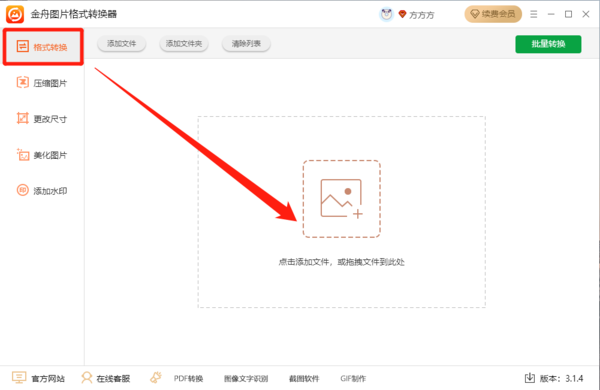Open 在线客服 online support

[113, 379]
